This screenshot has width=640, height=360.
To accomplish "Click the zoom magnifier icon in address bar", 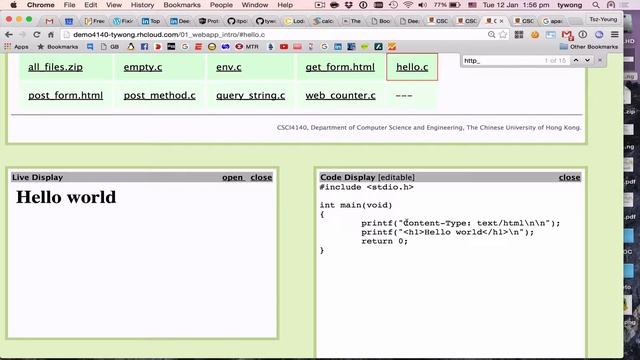I will 491,35.
